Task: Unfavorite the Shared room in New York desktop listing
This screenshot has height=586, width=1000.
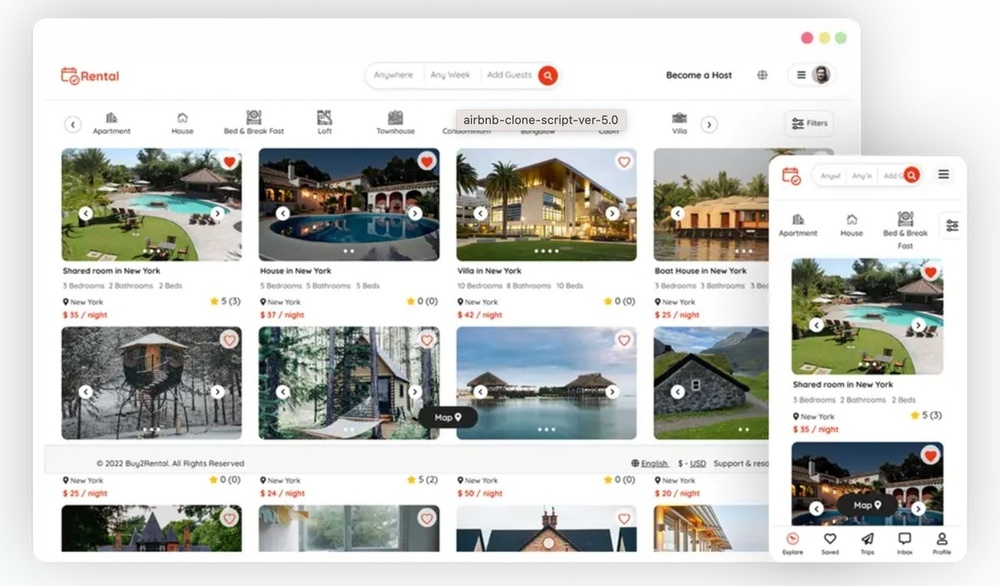Action: coord(229,162)
